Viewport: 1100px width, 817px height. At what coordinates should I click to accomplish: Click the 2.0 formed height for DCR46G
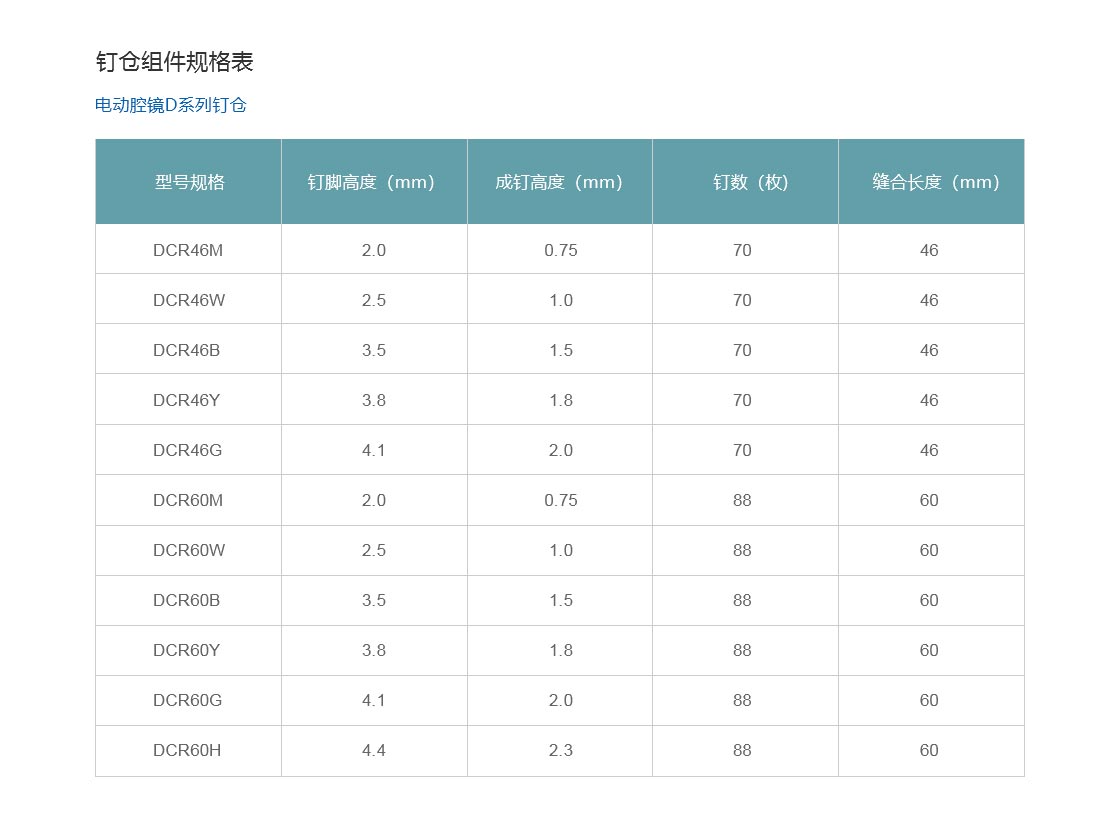561,450
